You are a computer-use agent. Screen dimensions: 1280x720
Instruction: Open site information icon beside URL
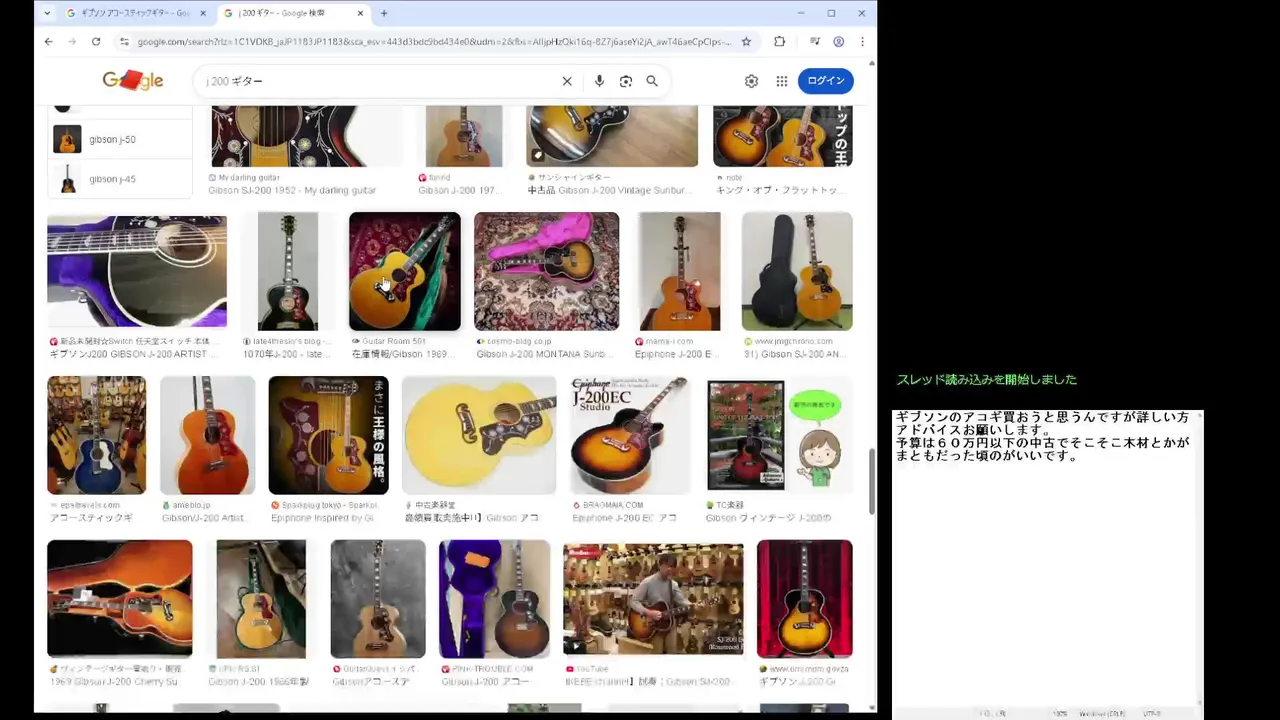pos(124,41)
